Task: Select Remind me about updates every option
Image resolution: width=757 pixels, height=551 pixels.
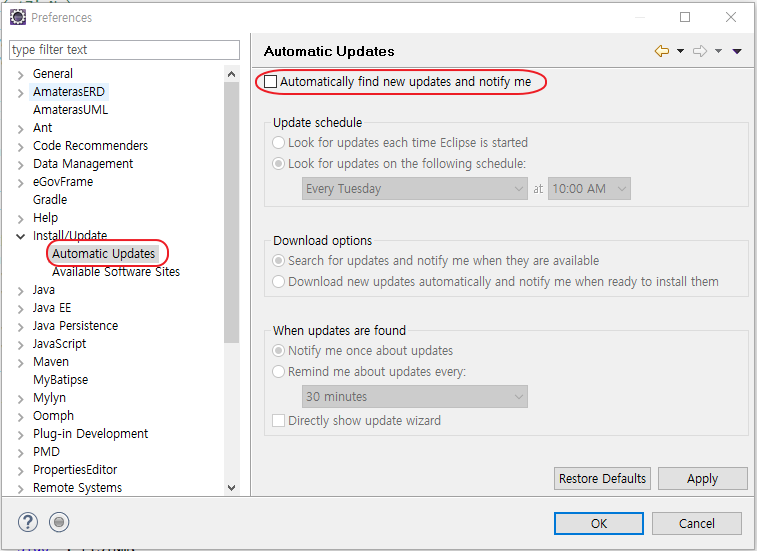Action: (279, 372)
